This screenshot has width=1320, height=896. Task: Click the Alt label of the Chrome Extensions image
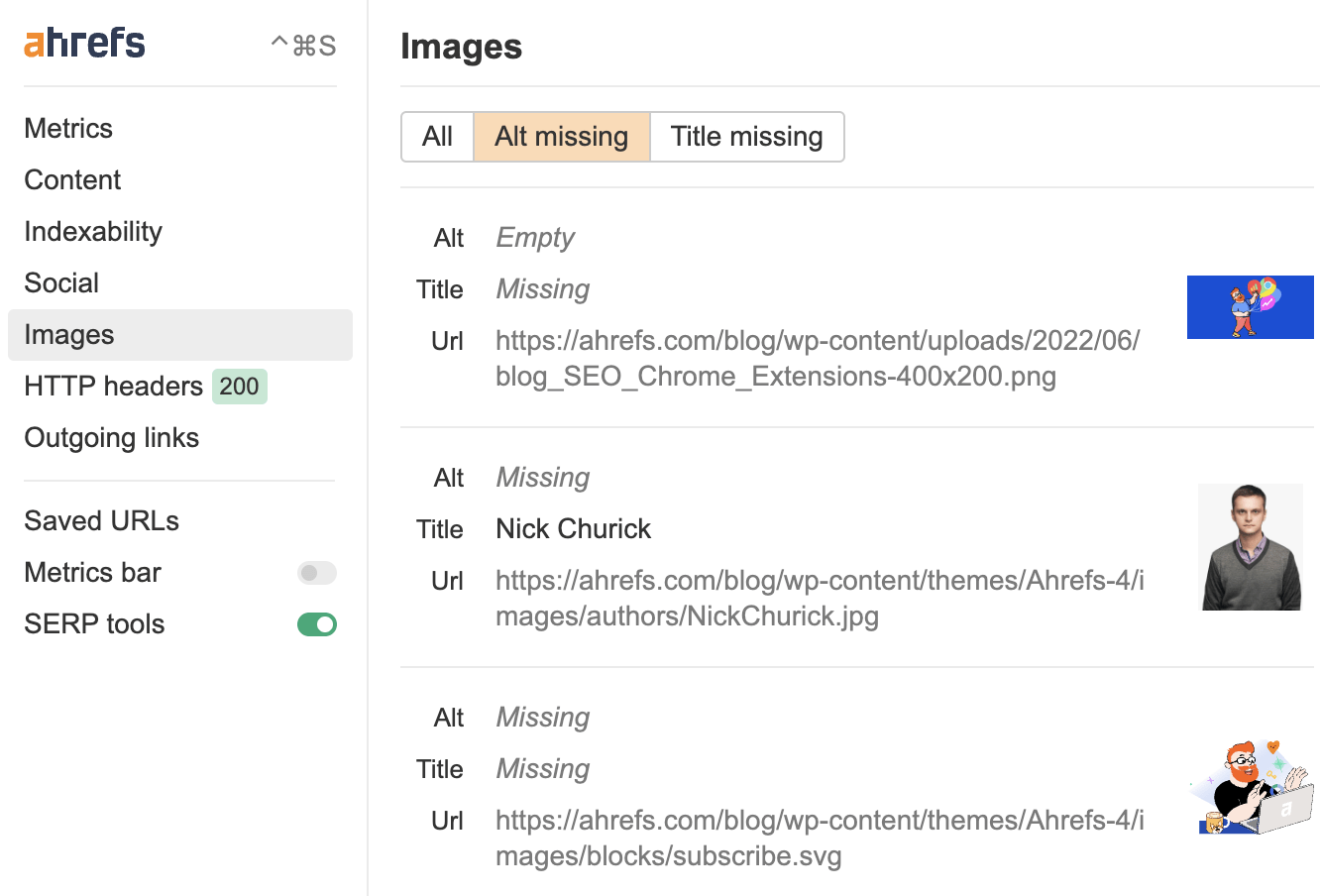[449, 238]
